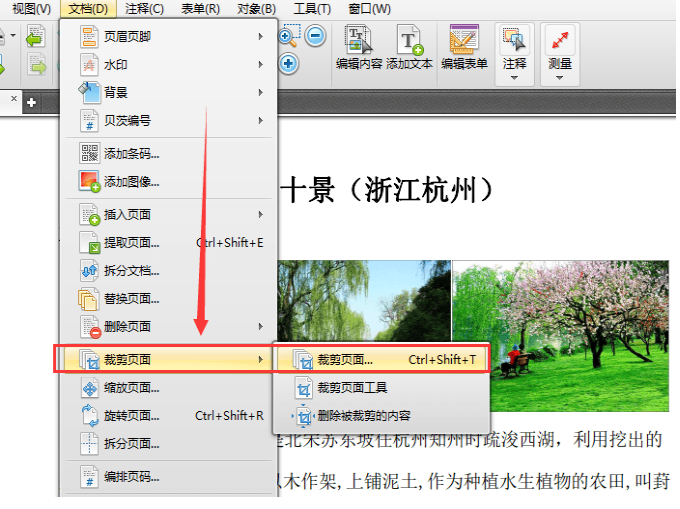680x509 pixels.
Task: Click the 删除页面 icon
Action: coord(90,327)
